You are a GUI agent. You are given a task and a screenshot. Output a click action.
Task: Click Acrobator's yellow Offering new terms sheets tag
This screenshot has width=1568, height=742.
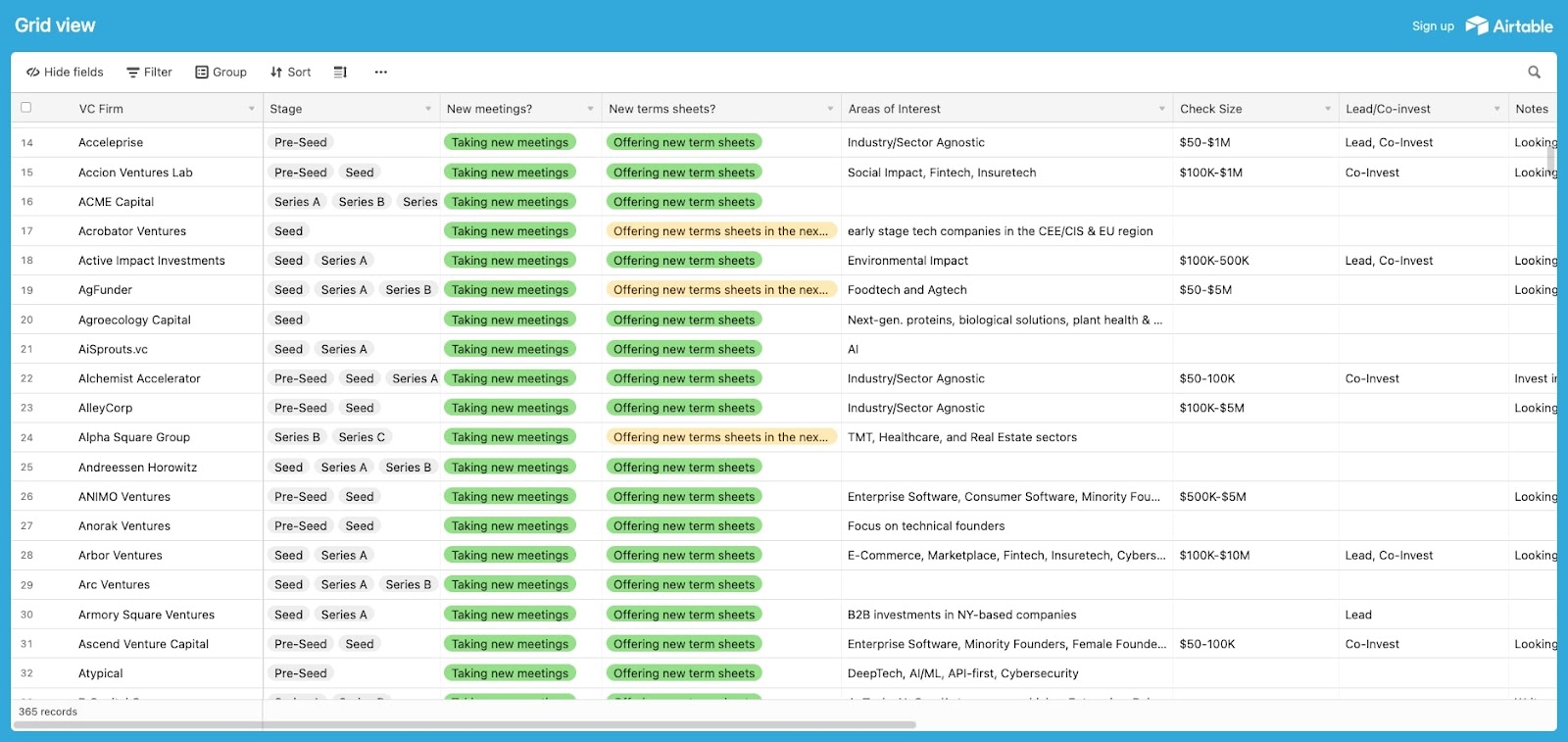721,231
